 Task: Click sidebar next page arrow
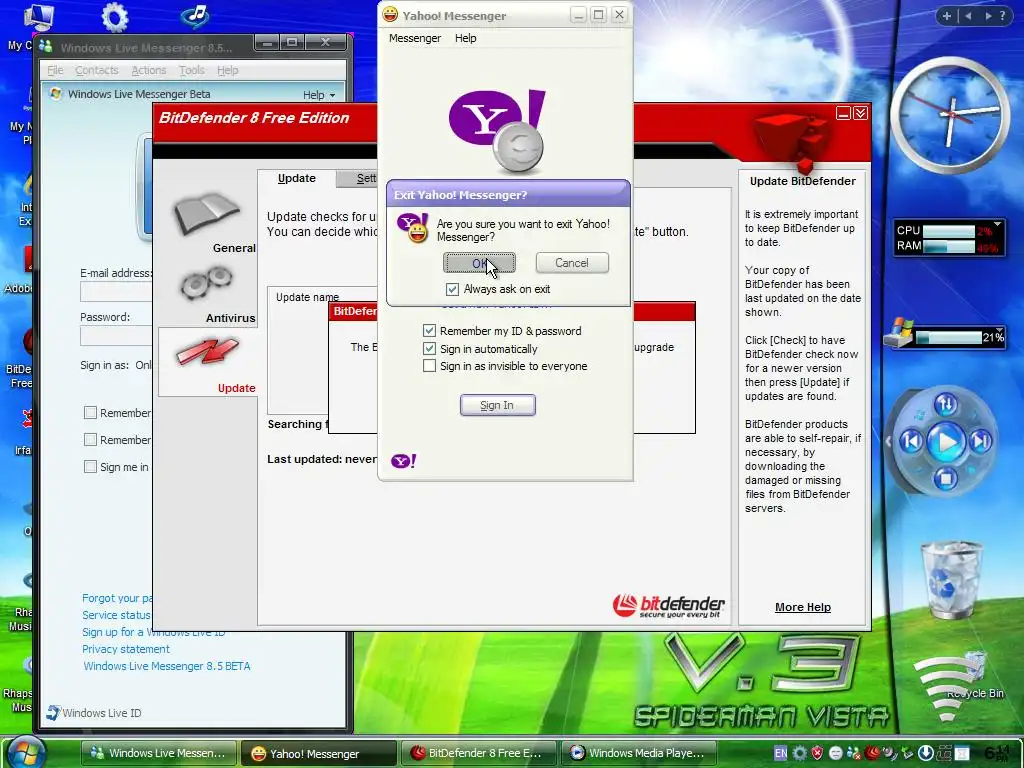(988, 16)
